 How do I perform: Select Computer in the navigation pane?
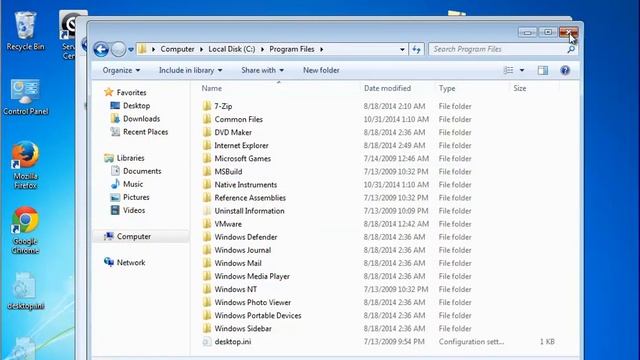(127, 236)
